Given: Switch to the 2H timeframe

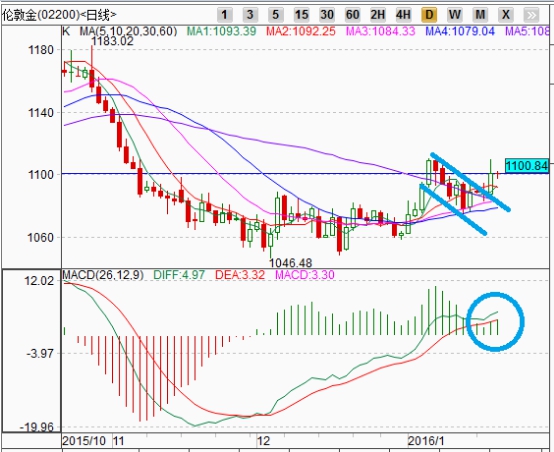Looking at the screenshot, I should pyautogui.click(x=378, y=15).
